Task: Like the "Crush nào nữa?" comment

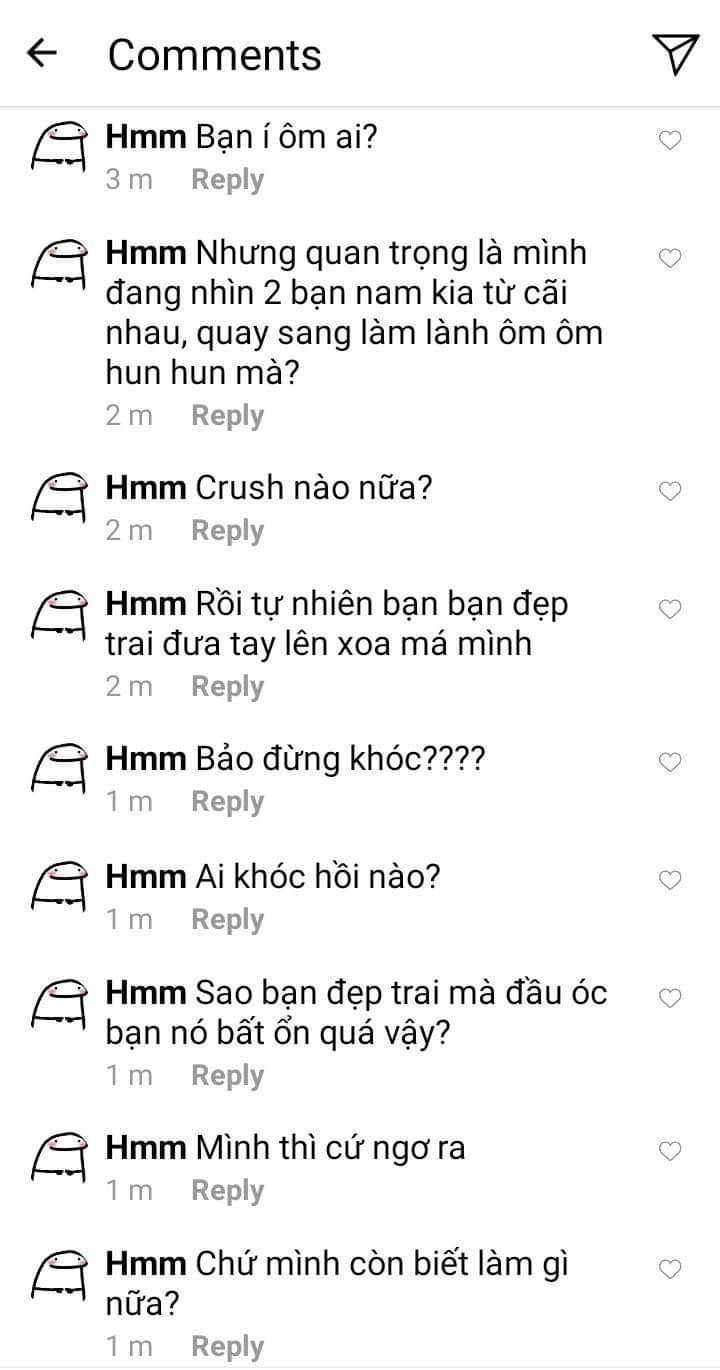Action: tap(670, 491)
